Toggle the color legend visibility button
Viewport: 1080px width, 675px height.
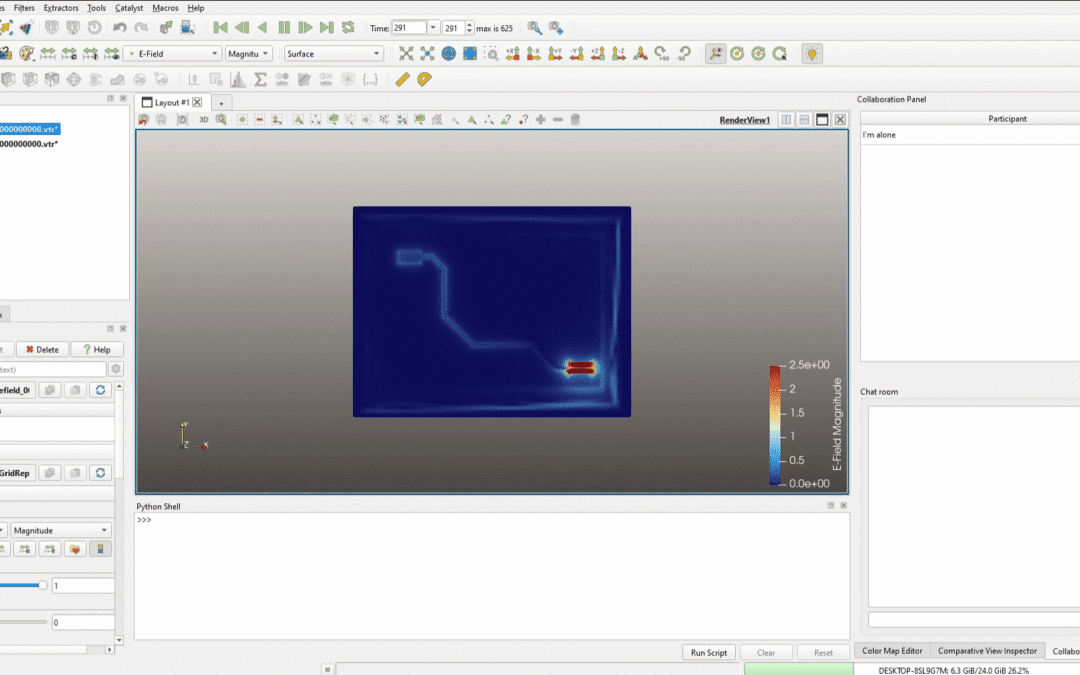tap(100, 549)
